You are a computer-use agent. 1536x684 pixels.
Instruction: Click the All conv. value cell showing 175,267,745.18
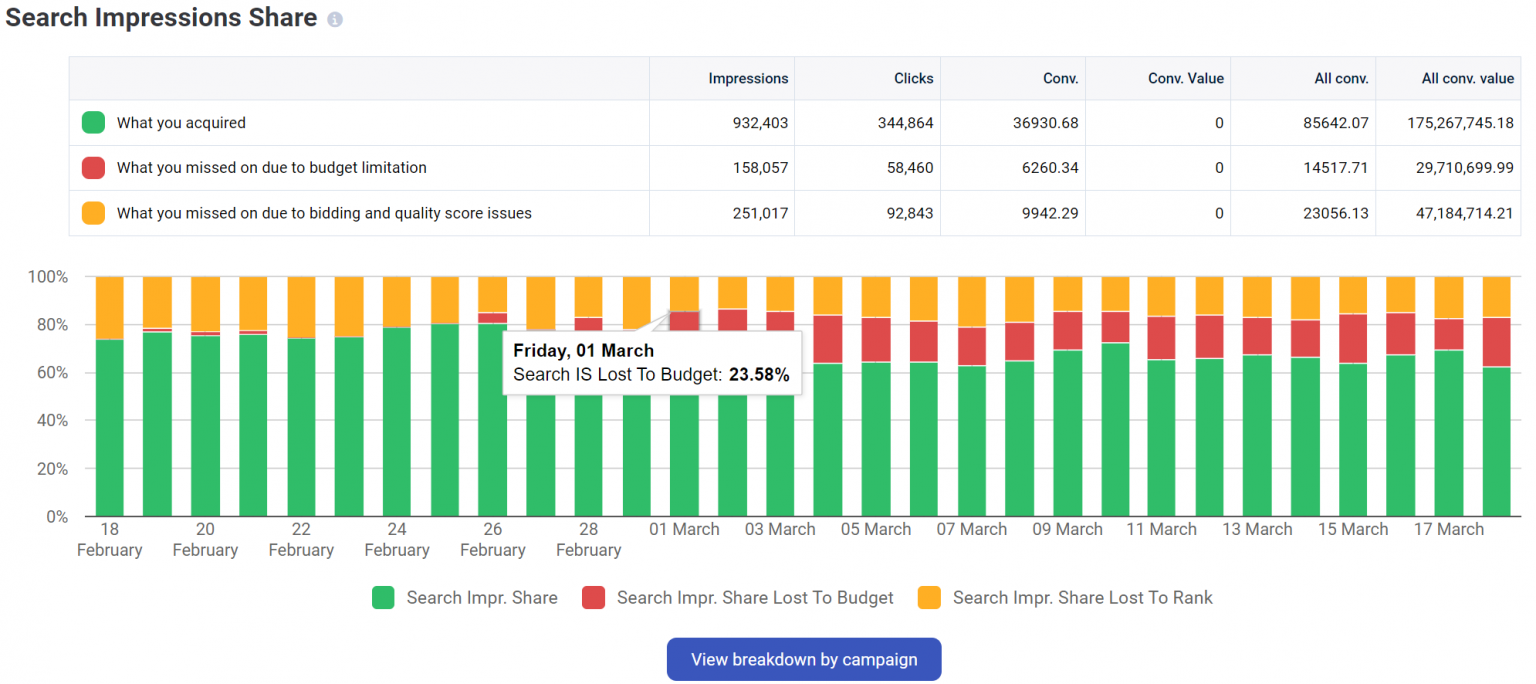1460,122
